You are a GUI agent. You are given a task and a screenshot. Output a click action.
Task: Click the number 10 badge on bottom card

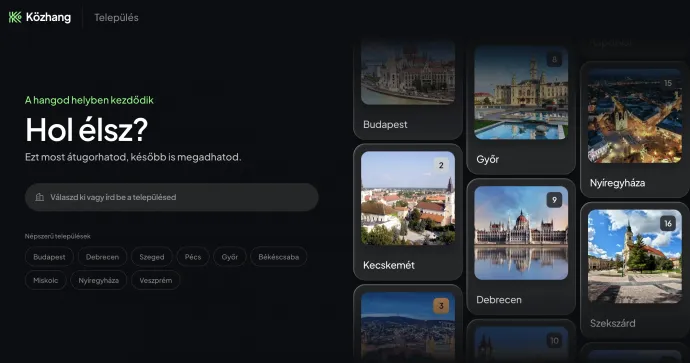[554, 341]
